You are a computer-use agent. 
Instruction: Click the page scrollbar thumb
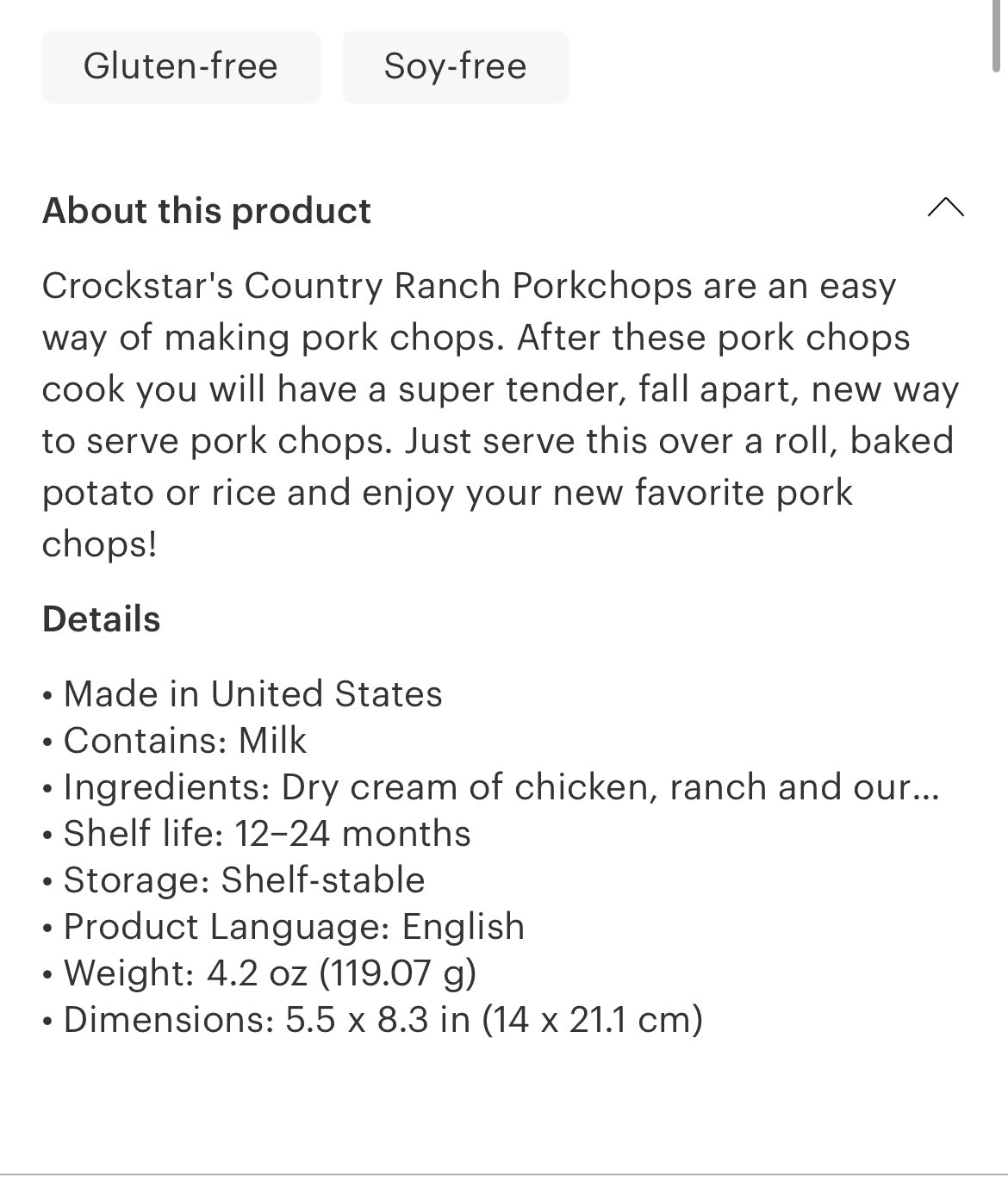click(x=999, y=34)
